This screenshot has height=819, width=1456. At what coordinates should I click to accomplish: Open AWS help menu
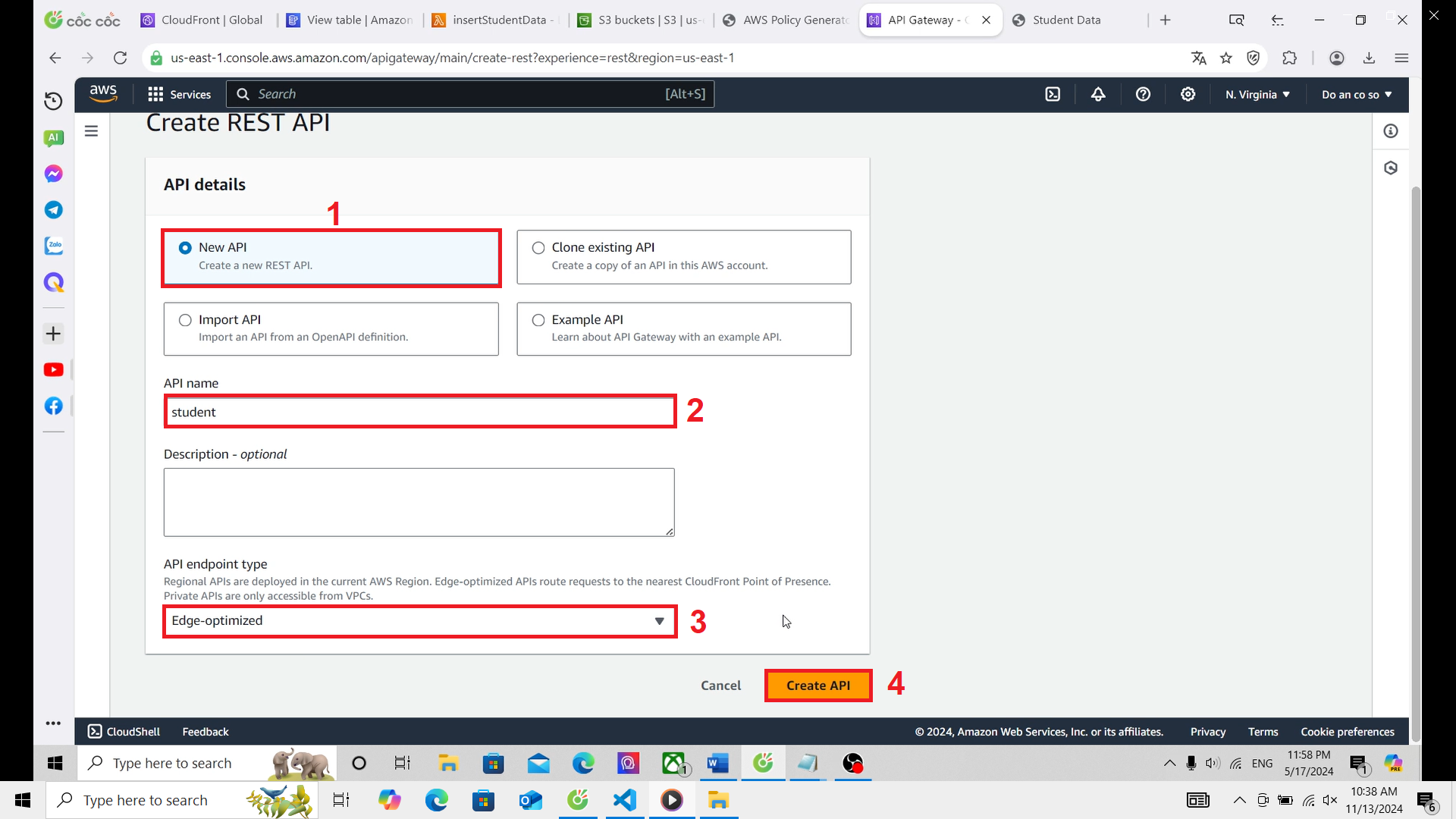(x=1143, y=94)
